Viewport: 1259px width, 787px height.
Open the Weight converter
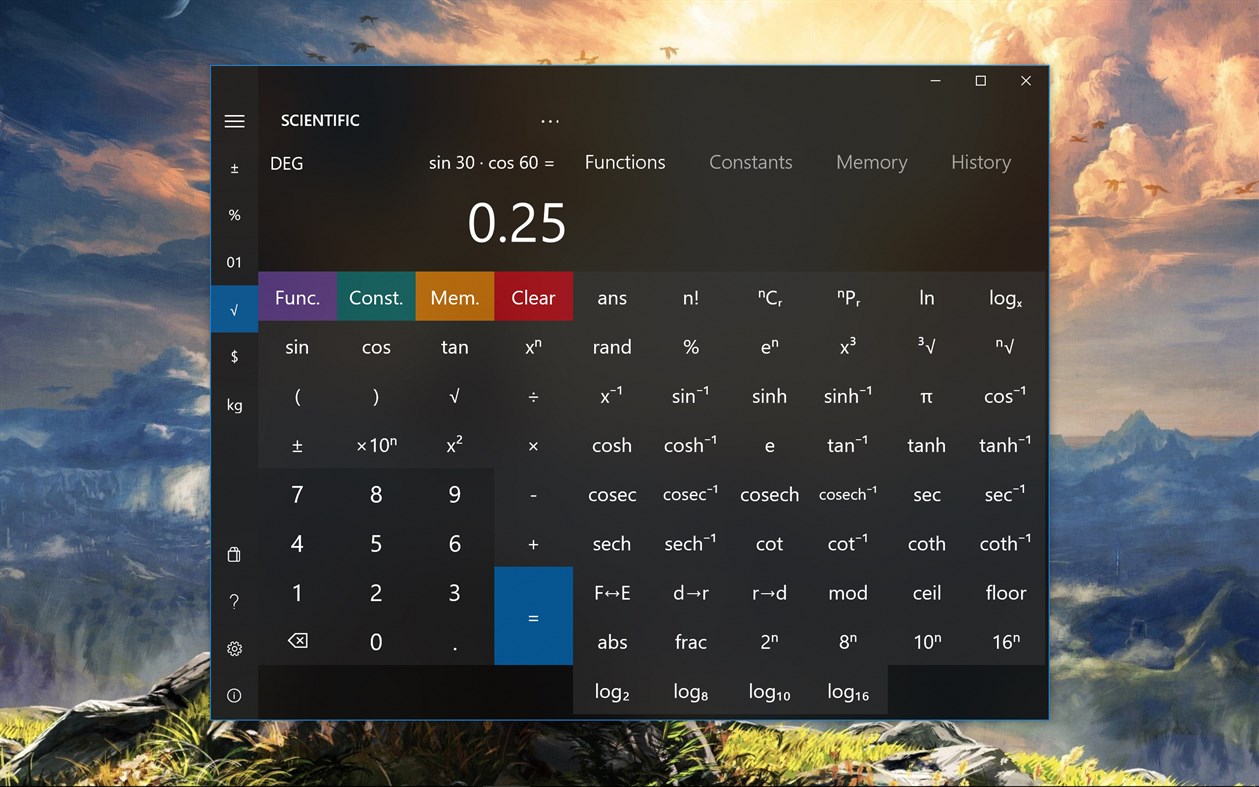click(234, 404)
